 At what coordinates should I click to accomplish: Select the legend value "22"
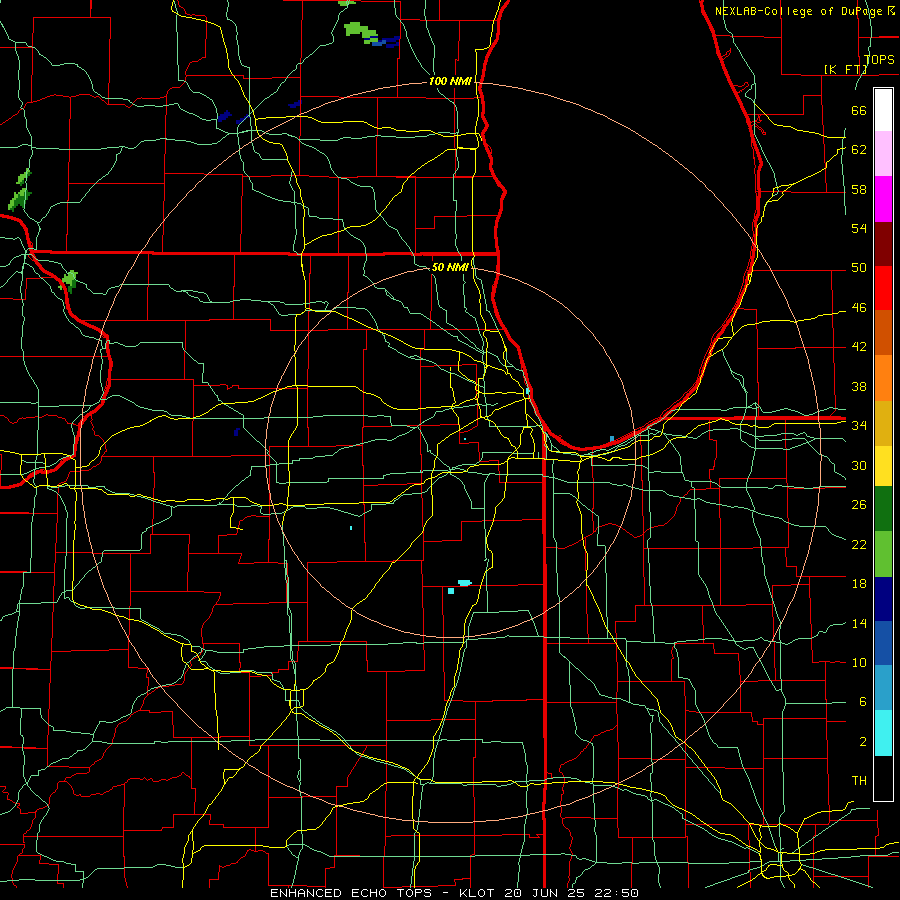click(859, 544)
